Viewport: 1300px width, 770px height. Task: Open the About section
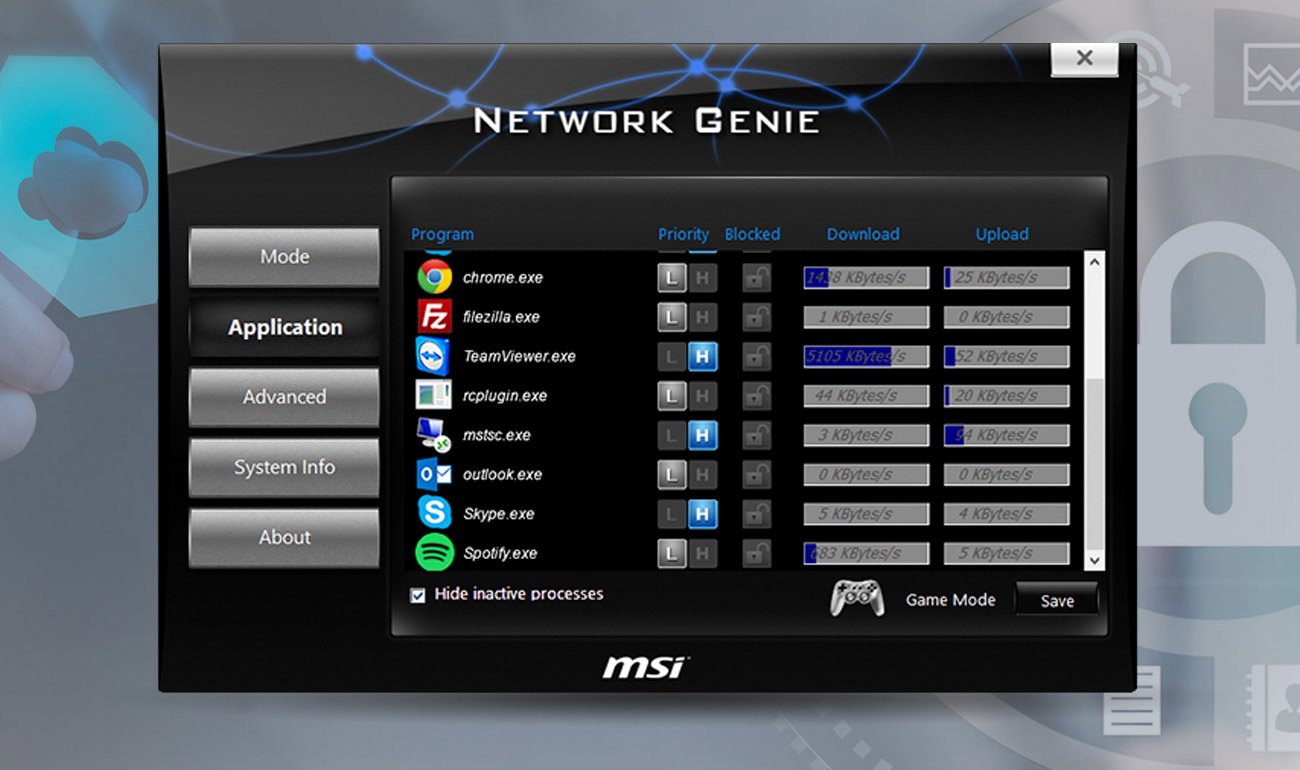[x=284, y=537]
